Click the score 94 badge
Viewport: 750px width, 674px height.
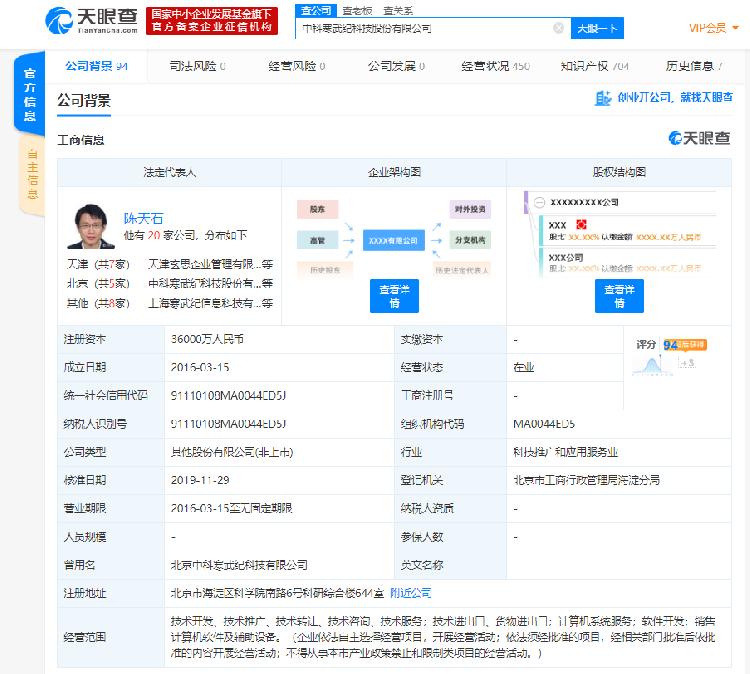click(684, 345)
